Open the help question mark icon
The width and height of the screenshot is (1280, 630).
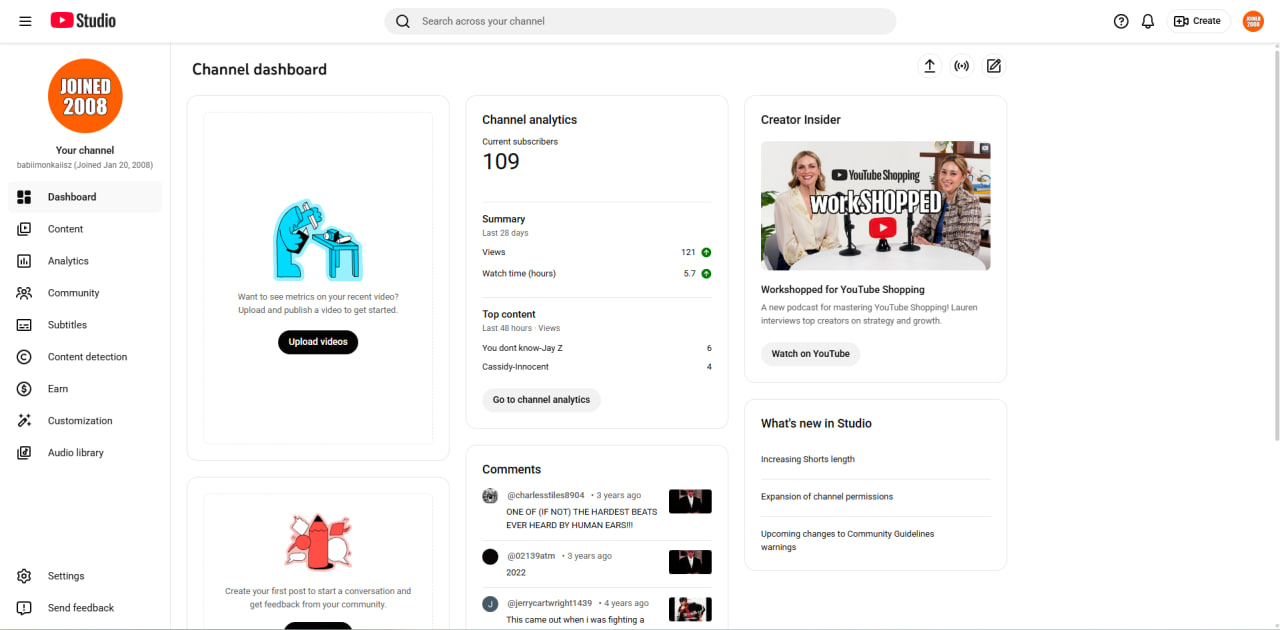click(x=1121, y=21)
